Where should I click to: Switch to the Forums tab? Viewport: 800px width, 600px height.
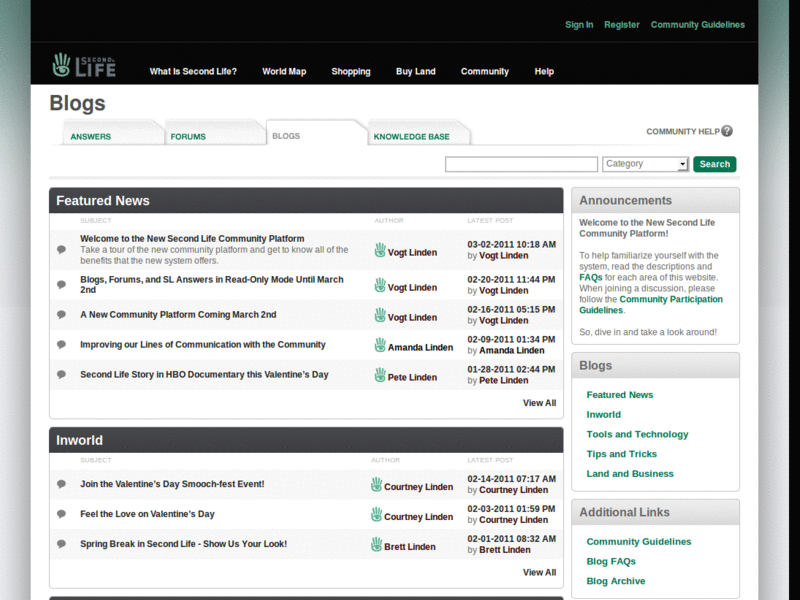(x=188, y=137)
